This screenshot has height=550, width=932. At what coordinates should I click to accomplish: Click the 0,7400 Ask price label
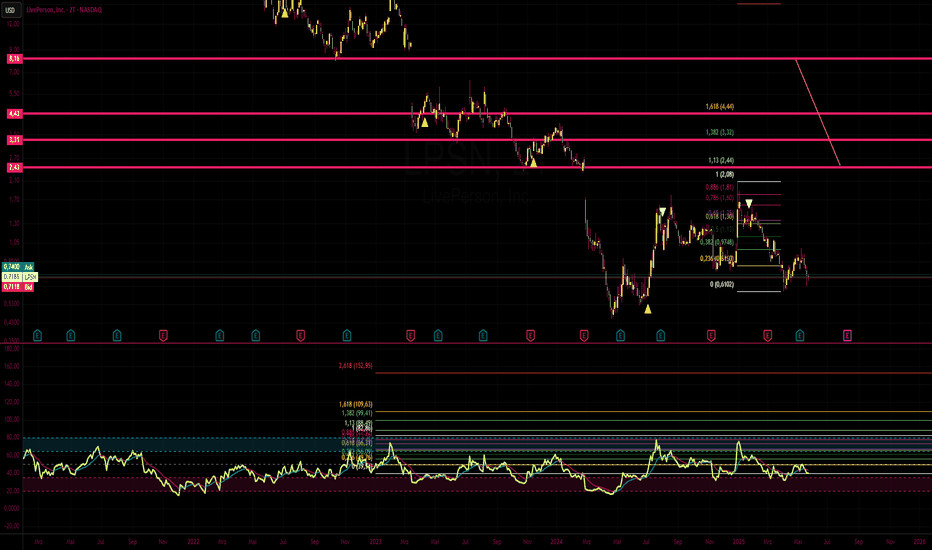18,267
